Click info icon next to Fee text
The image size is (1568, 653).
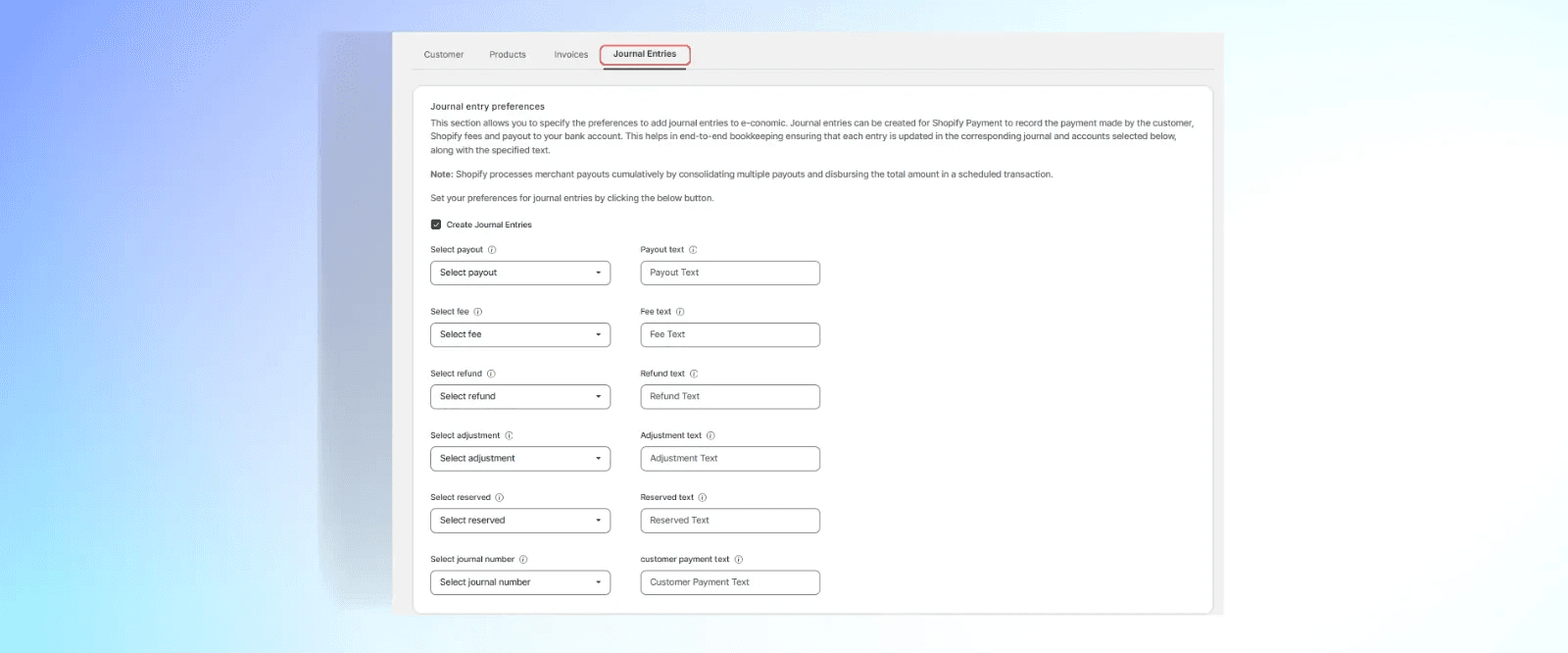coord(680,312)
